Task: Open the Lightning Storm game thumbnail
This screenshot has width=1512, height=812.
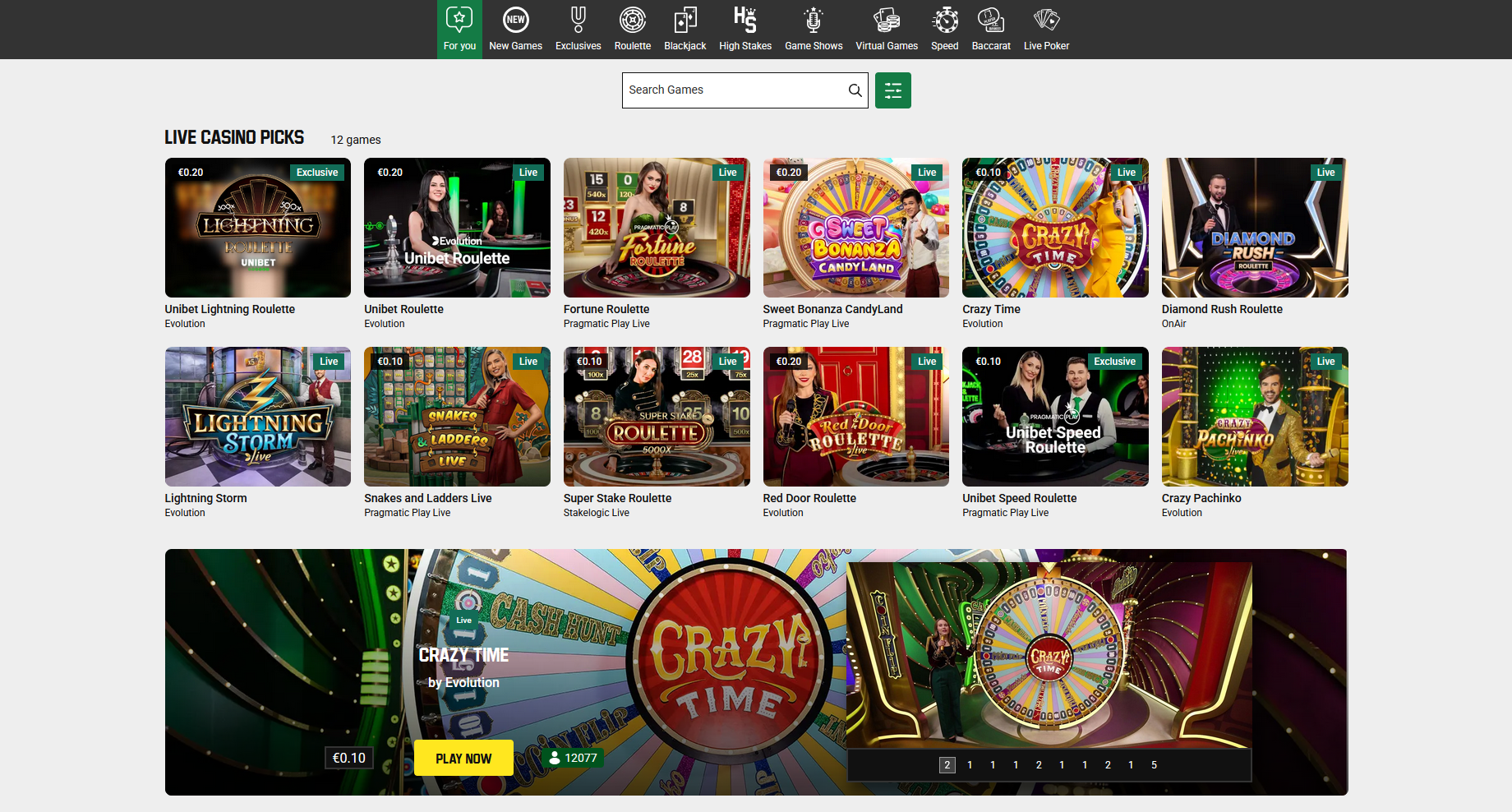Action: [258, 417]
